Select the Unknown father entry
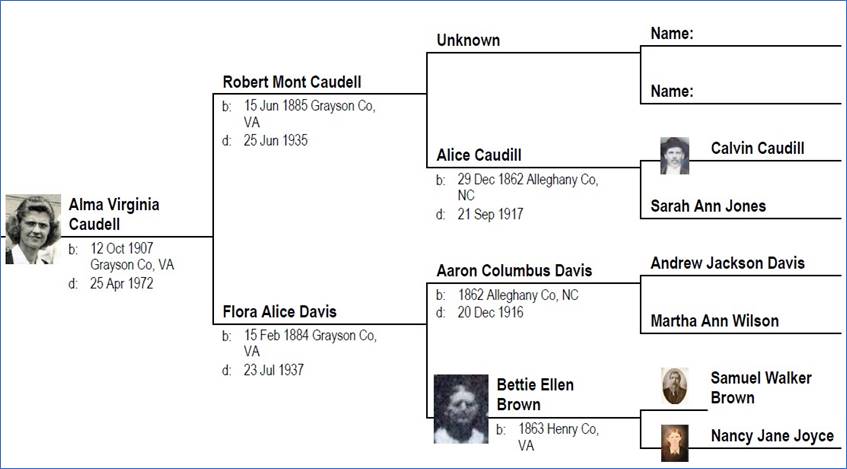This screenshot has height=469, width=847. click(468, 41)
